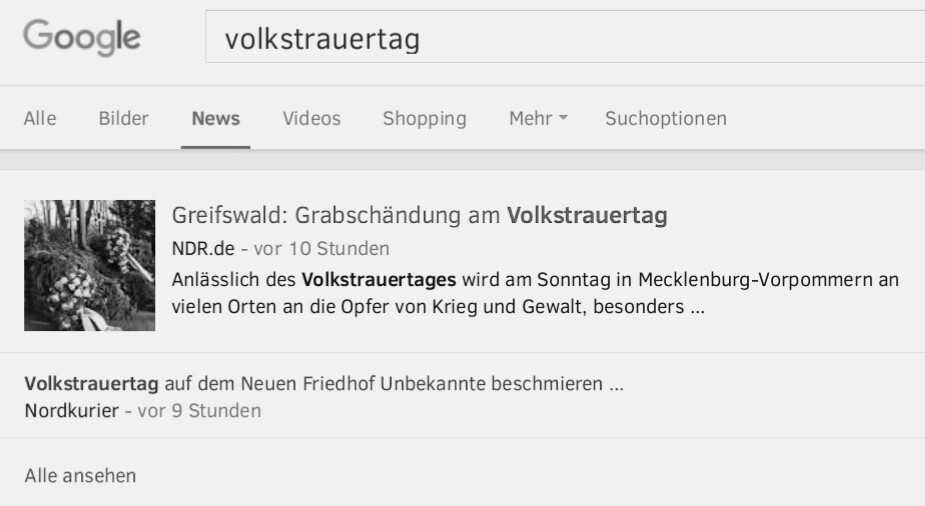
Task: Click the 'vor 10 Stunden' timestamp
Action: tap(322, 248)
